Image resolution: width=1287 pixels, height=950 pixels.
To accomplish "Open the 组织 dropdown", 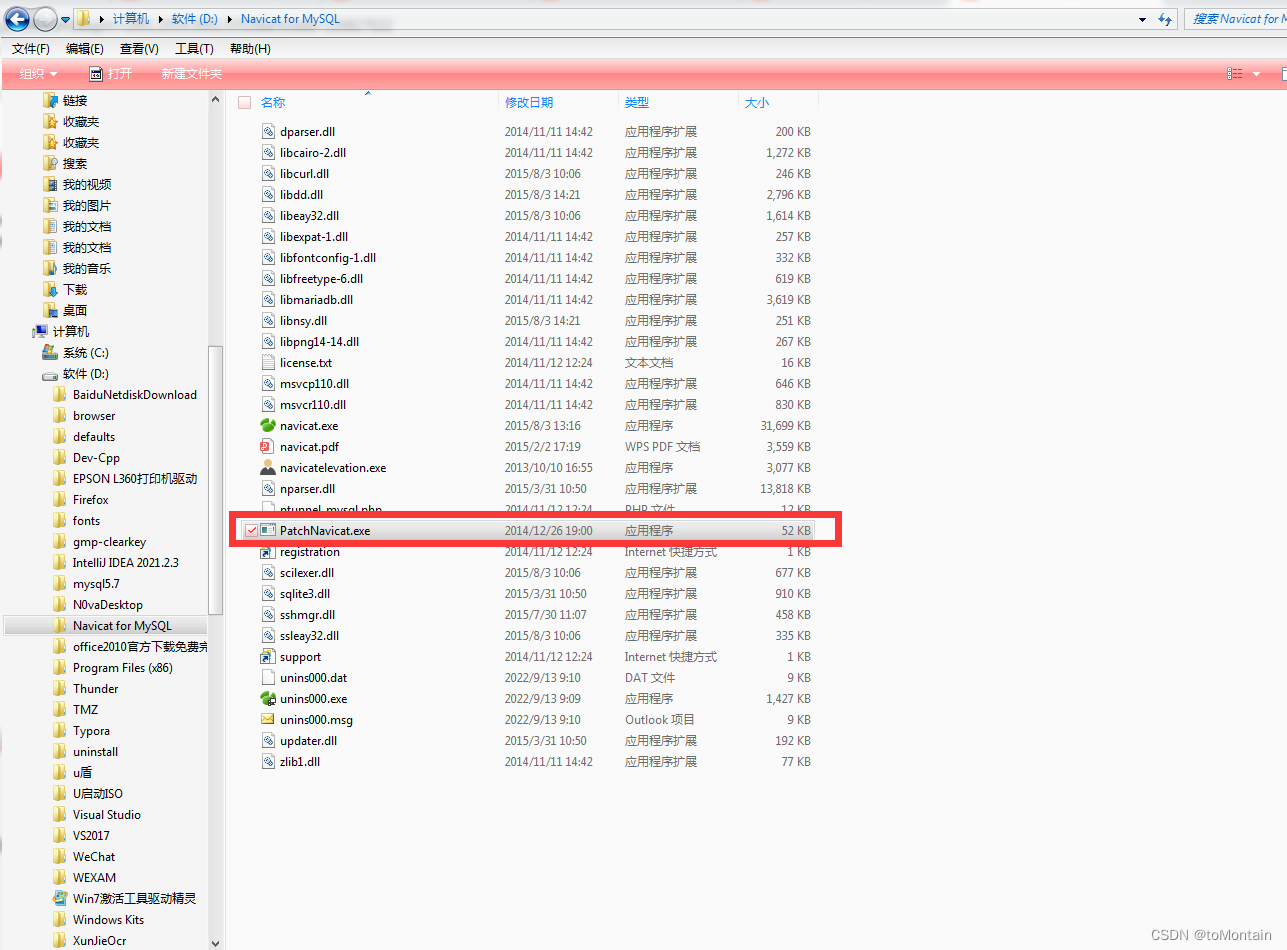I will [39, 74].
